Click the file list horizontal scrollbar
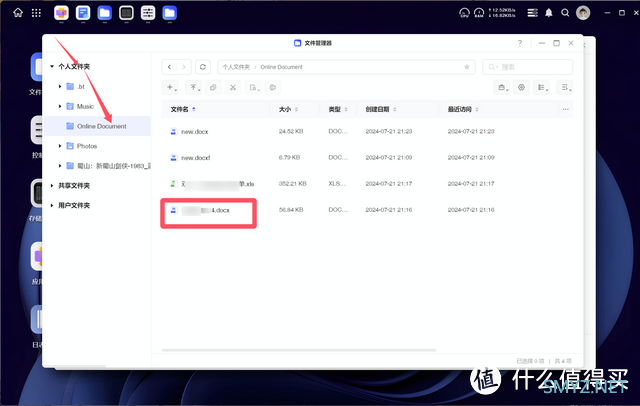The image size is (640, 406). tap(299, 350)
